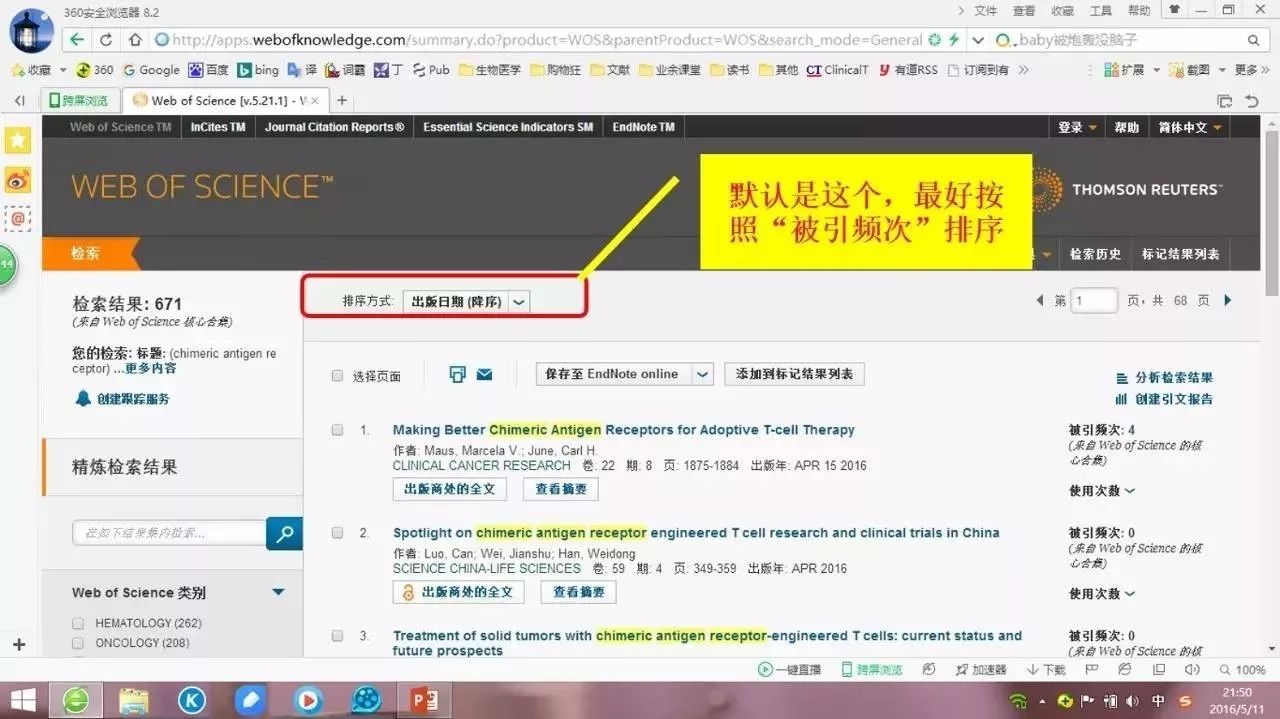
Task: Open File Explorer from the taskbar
Action: [133, 699]
